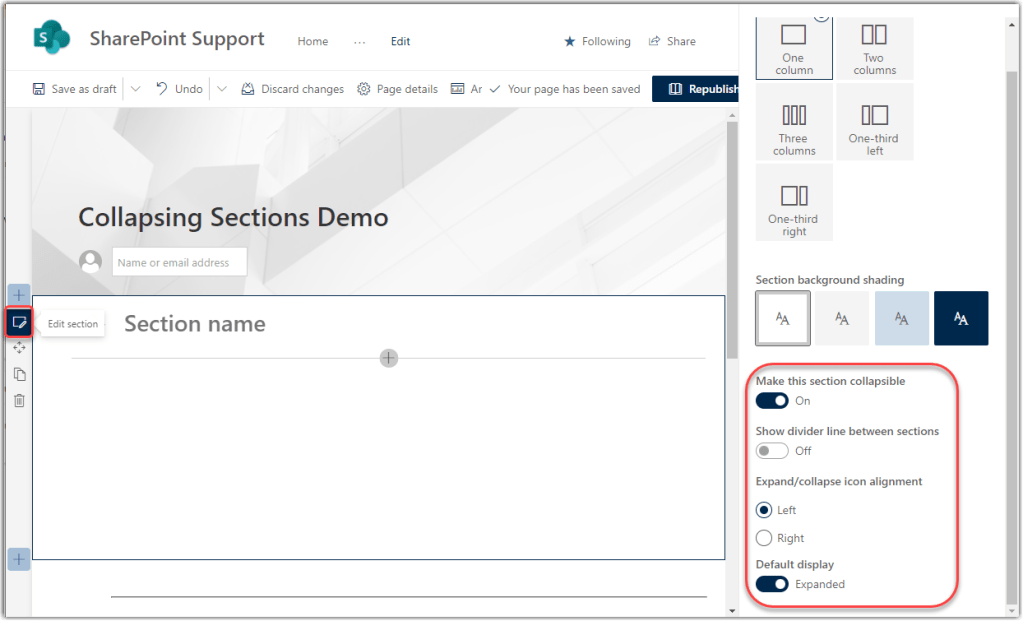Click the Edit section pencil icon

(x=19, y=322)
